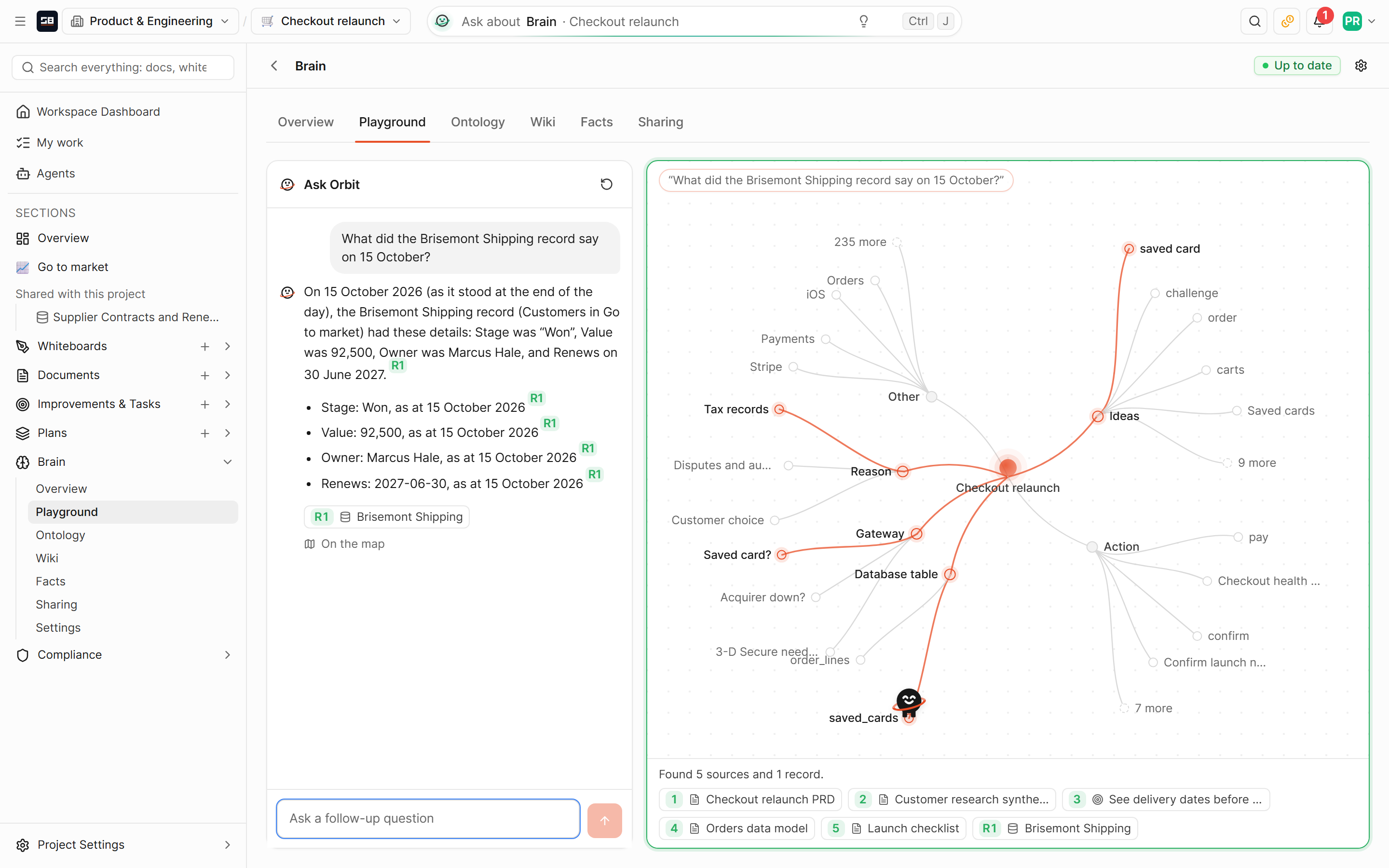Click the Up to date status badge

coord(1296,66)
